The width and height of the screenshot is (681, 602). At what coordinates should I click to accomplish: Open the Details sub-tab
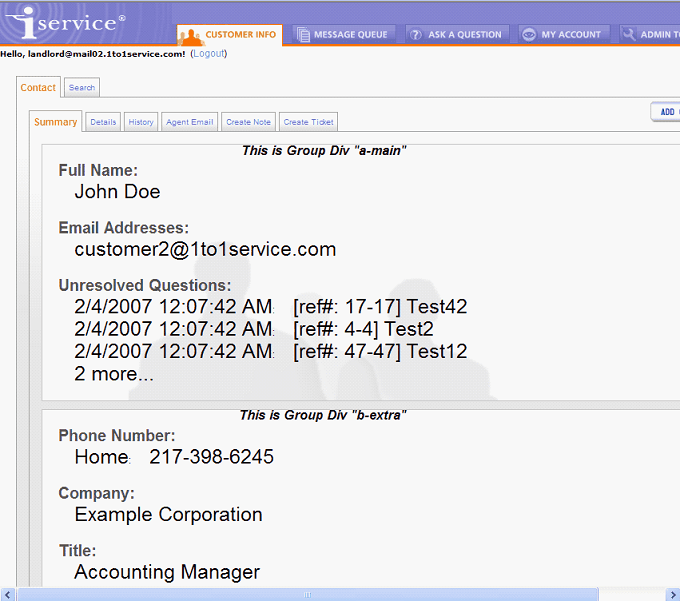[103, 122]
